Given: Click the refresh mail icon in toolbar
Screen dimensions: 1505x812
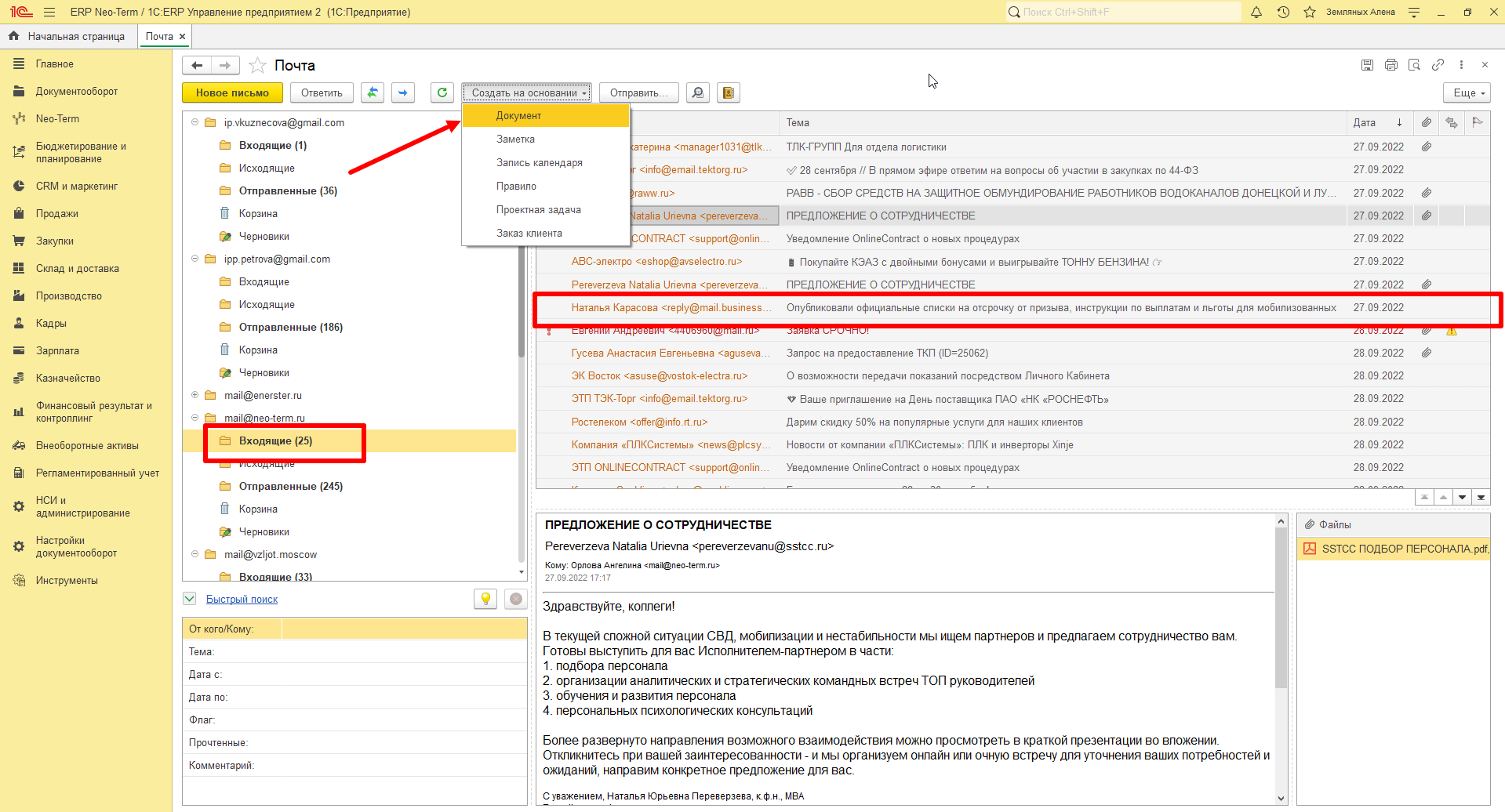Looking at the screenshot, I should (x=442, y=92).
